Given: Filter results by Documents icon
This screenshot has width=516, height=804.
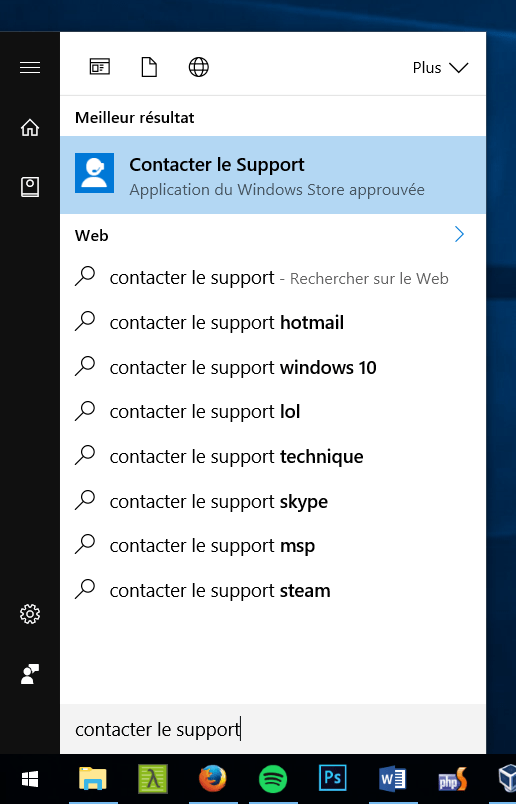Looking at the screenshot, I should point(149,67).
